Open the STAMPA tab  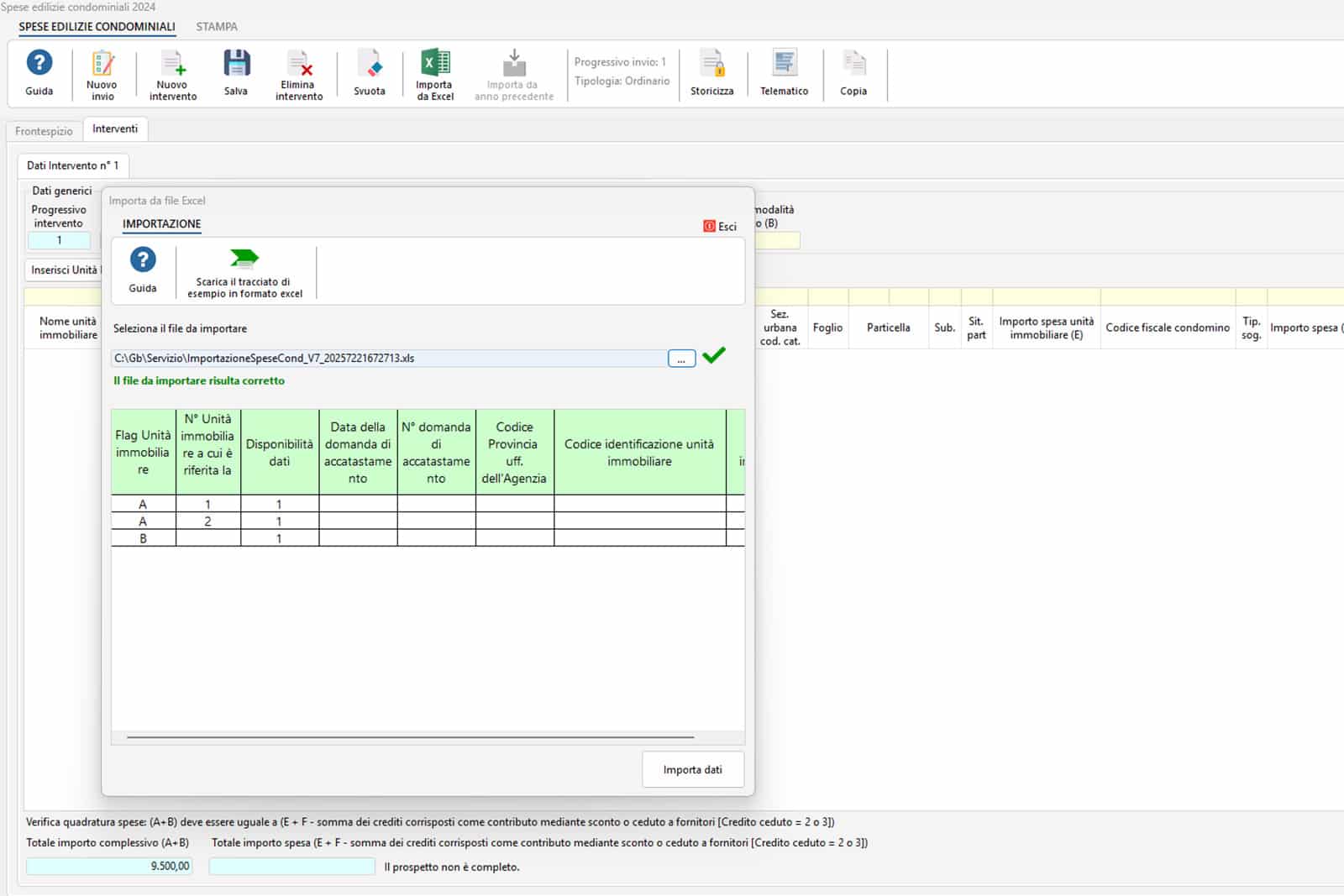pos(217,27)
